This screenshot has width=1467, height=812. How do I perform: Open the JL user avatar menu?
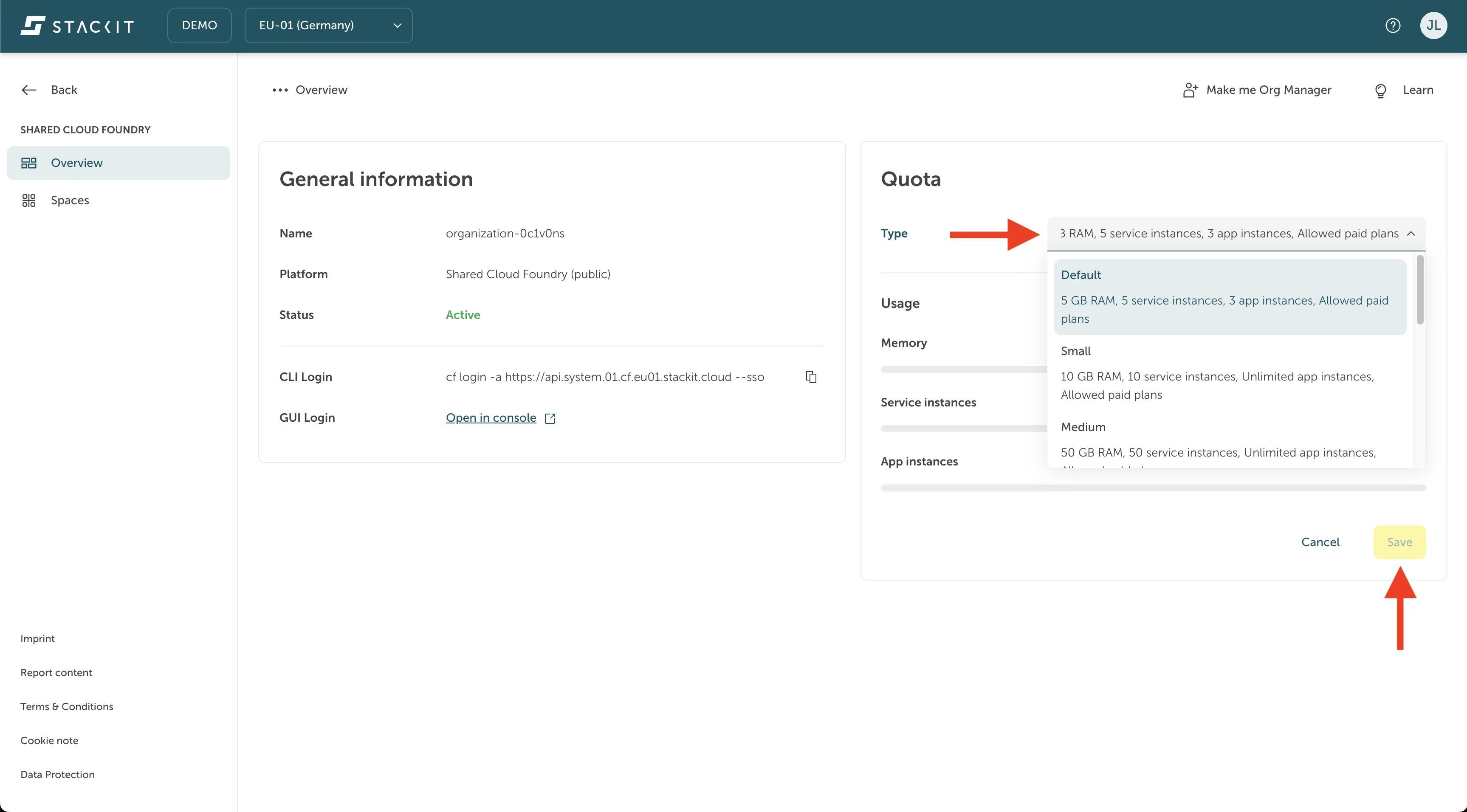coord(1434,25)
